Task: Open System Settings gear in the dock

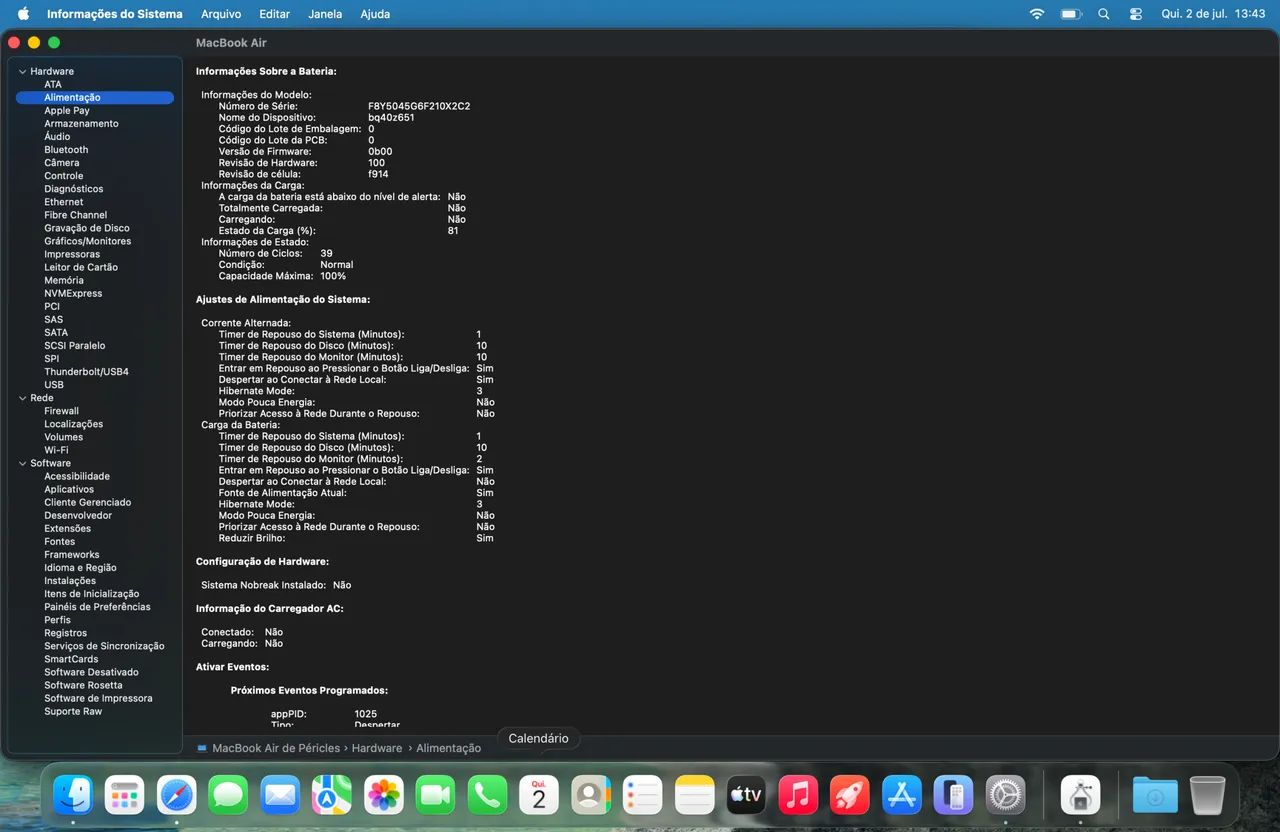Action: (1005, 796)
